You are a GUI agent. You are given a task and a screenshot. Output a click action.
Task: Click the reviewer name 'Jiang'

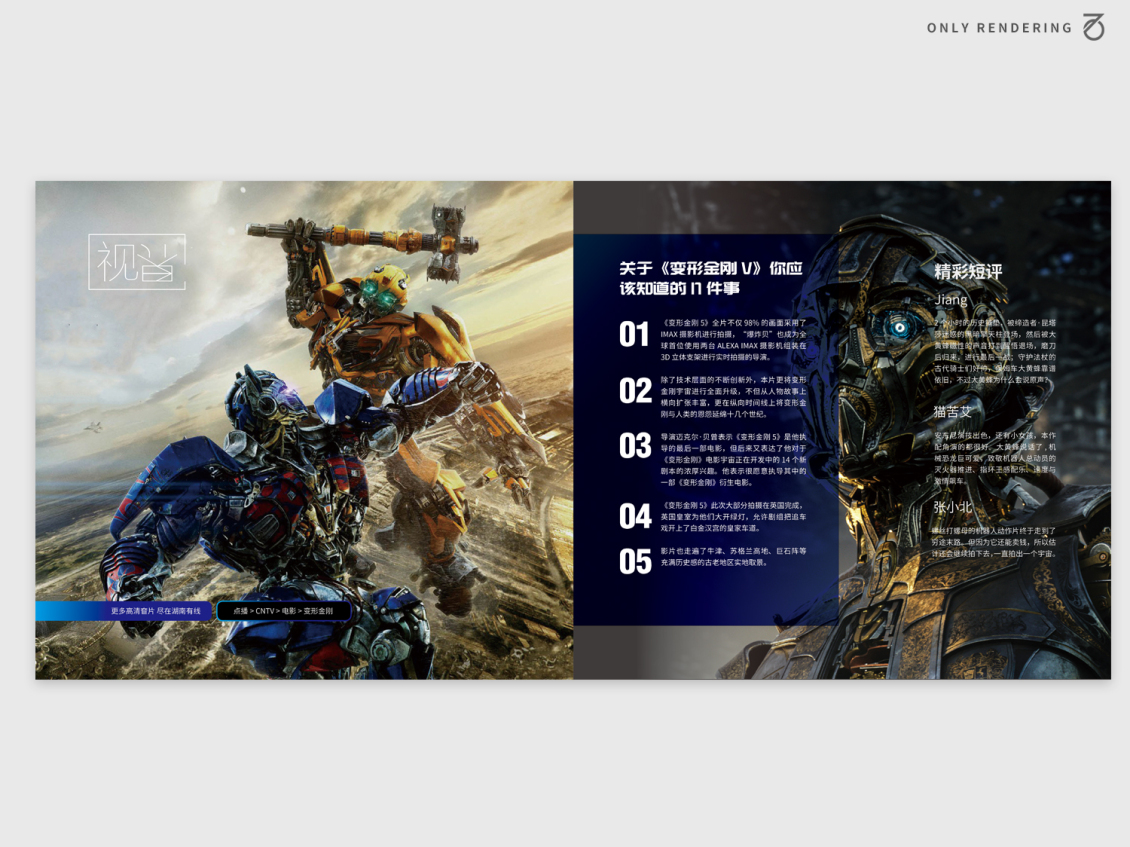coord(951,300)
